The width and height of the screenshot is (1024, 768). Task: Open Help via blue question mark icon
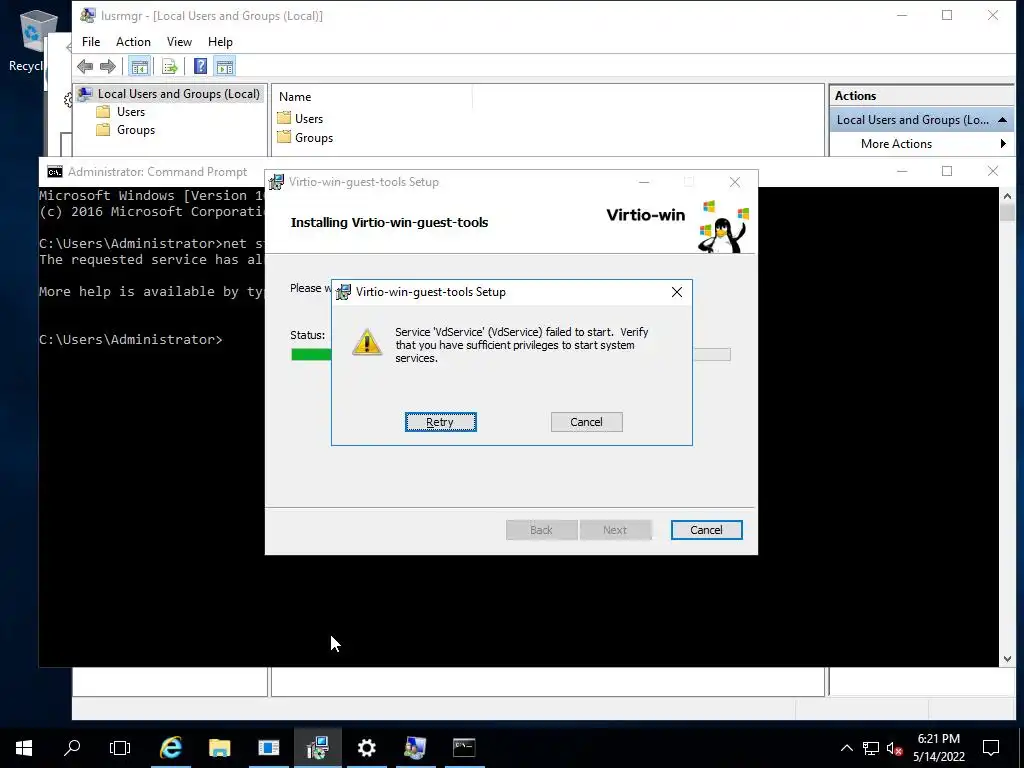(200, 66)
